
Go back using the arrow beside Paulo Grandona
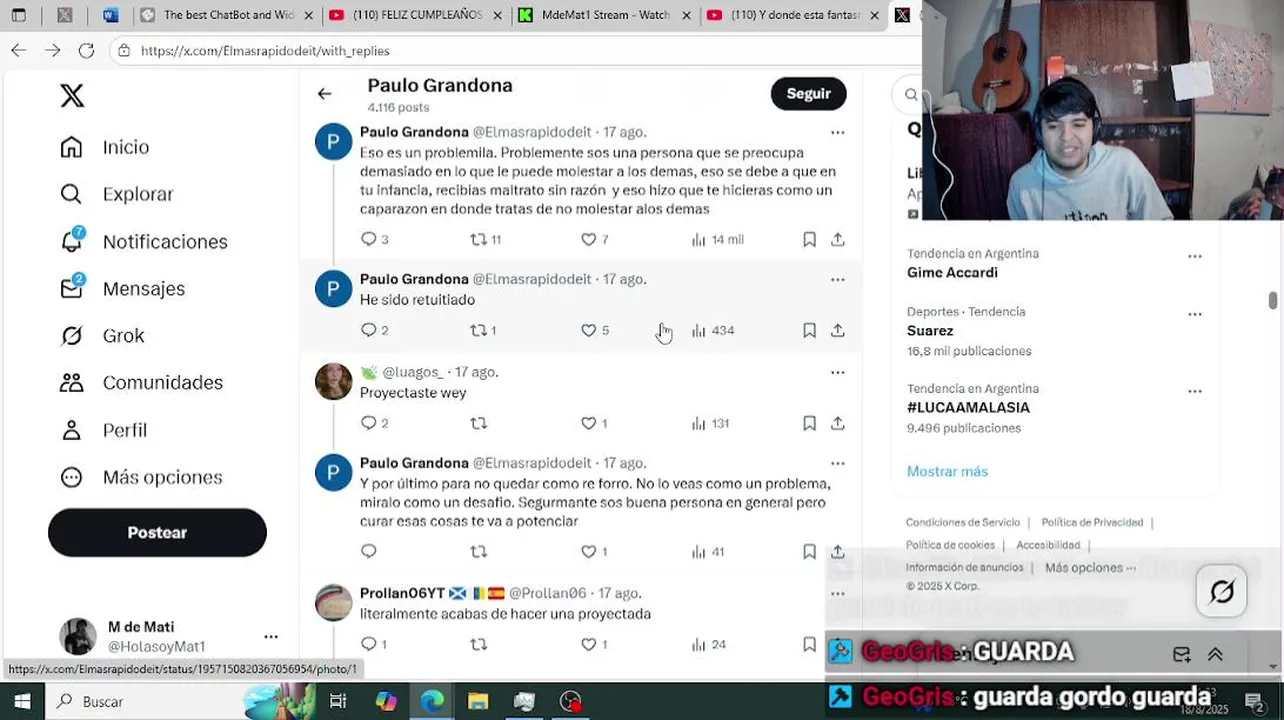point(324,94)
